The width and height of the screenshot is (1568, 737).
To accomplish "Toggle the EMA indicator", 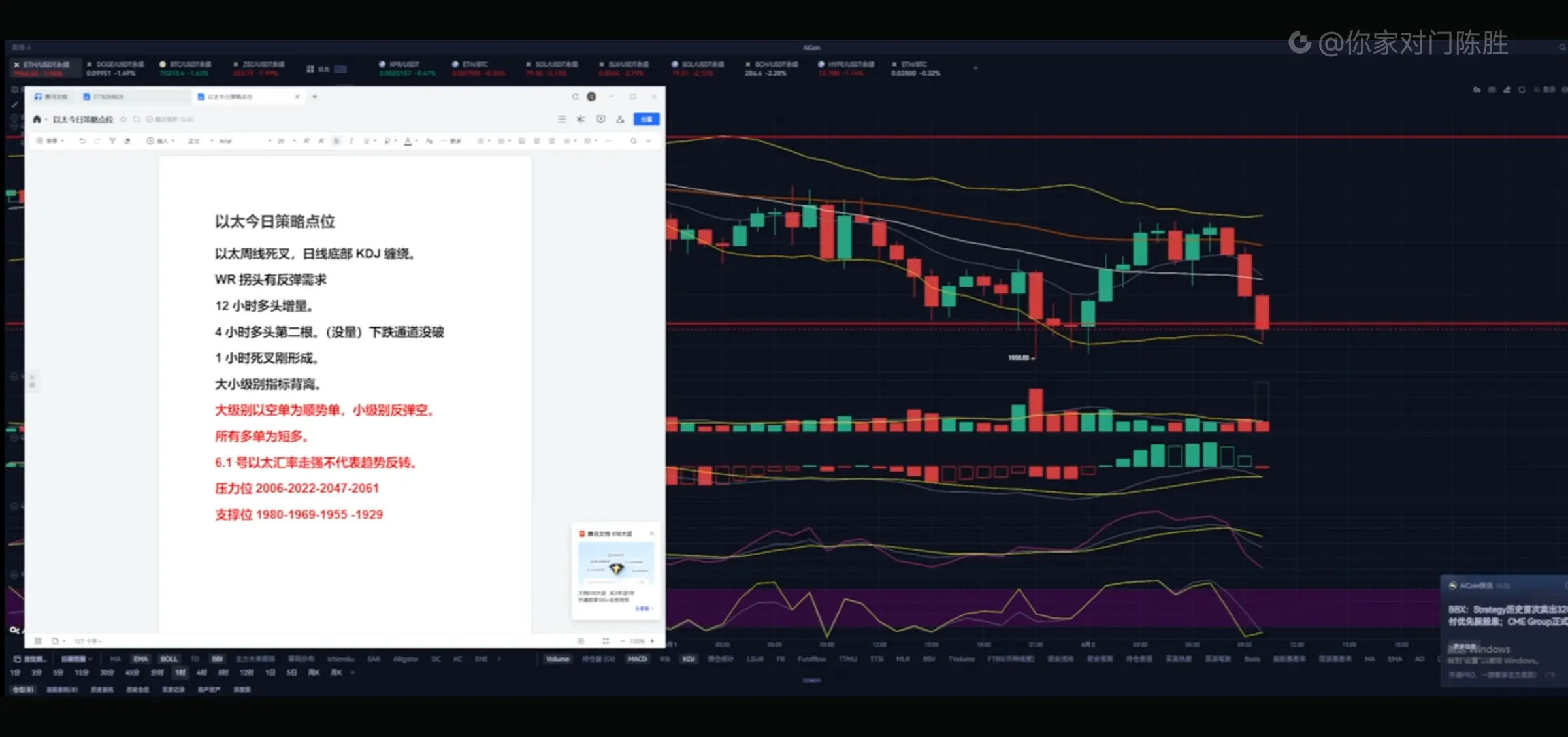I will pos(140,659).
